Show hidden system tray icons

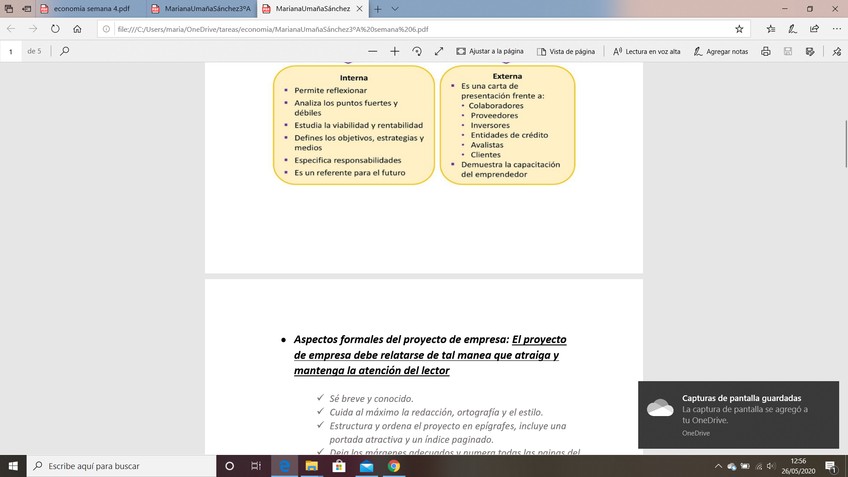coord(718,466)
